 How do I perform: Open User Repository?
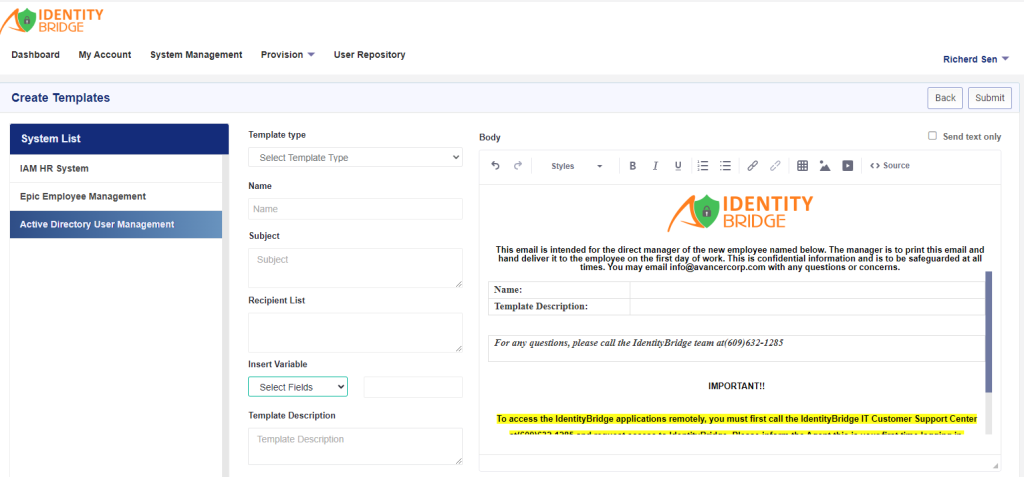click(369, 55)
